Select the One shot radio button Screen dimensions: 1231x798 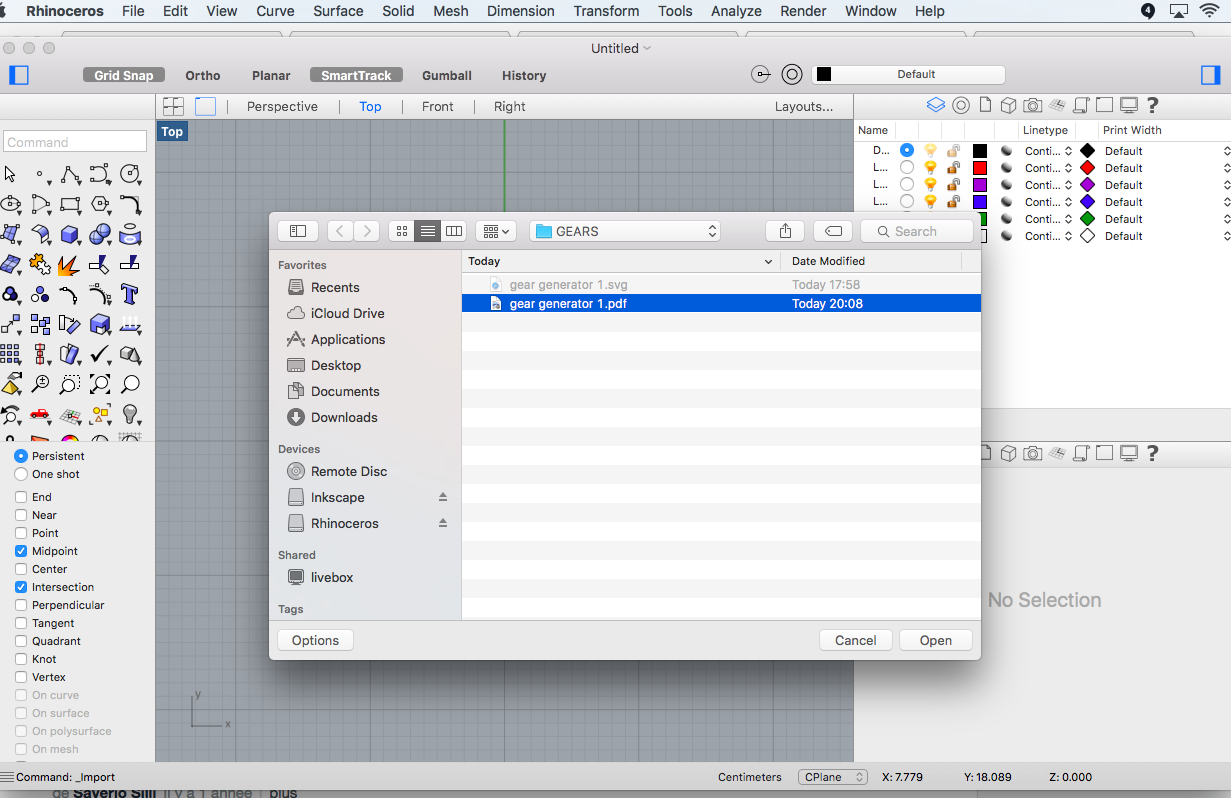point(21,474)
